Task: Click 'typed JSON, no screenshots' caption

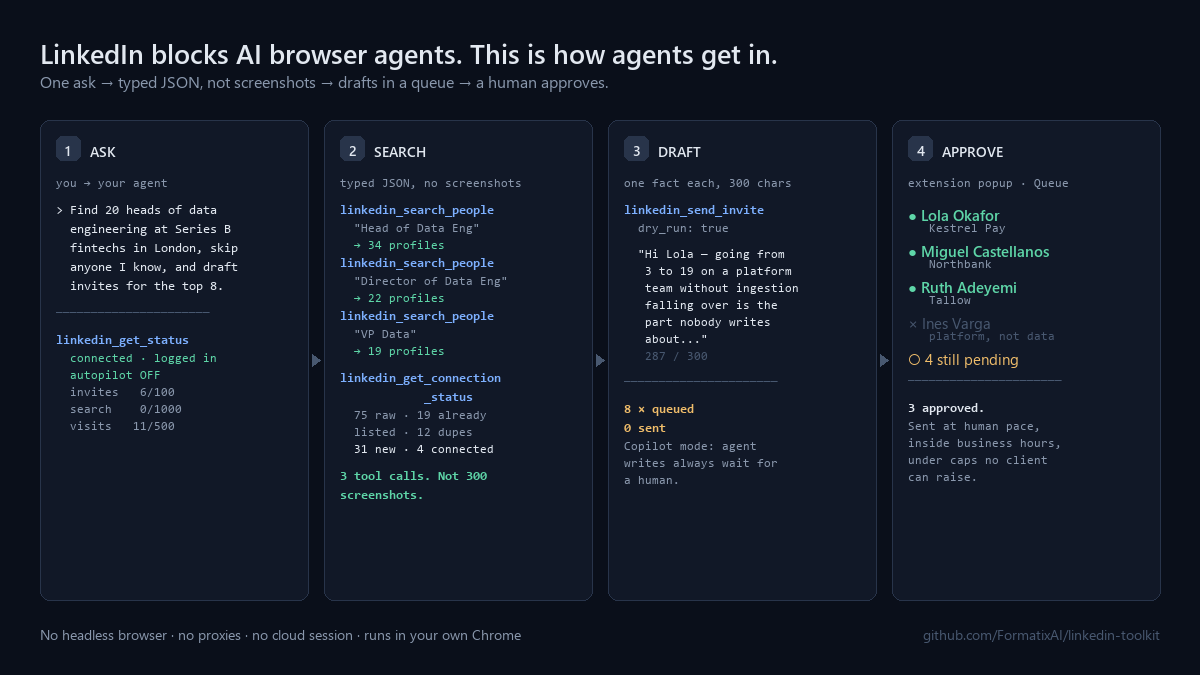Action: pyautogui.click(x=431, y=183)
